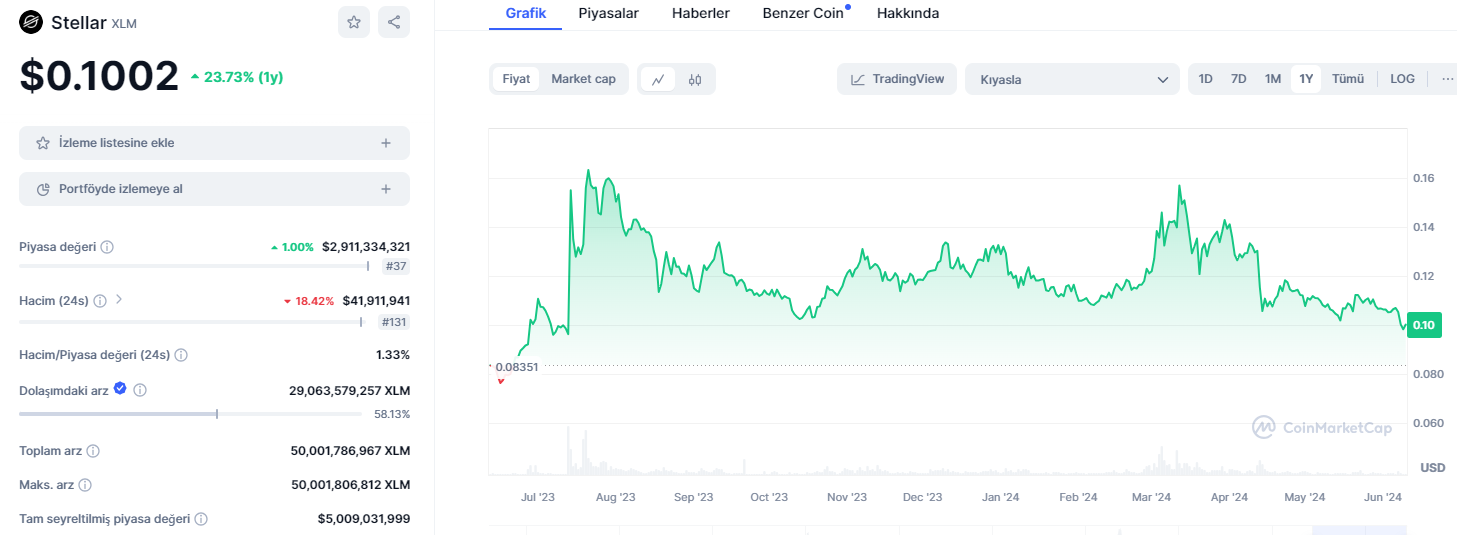Click the $2,911,334,321 market cap value
The height and width of the screenshot is (535, 1457).
366,247
